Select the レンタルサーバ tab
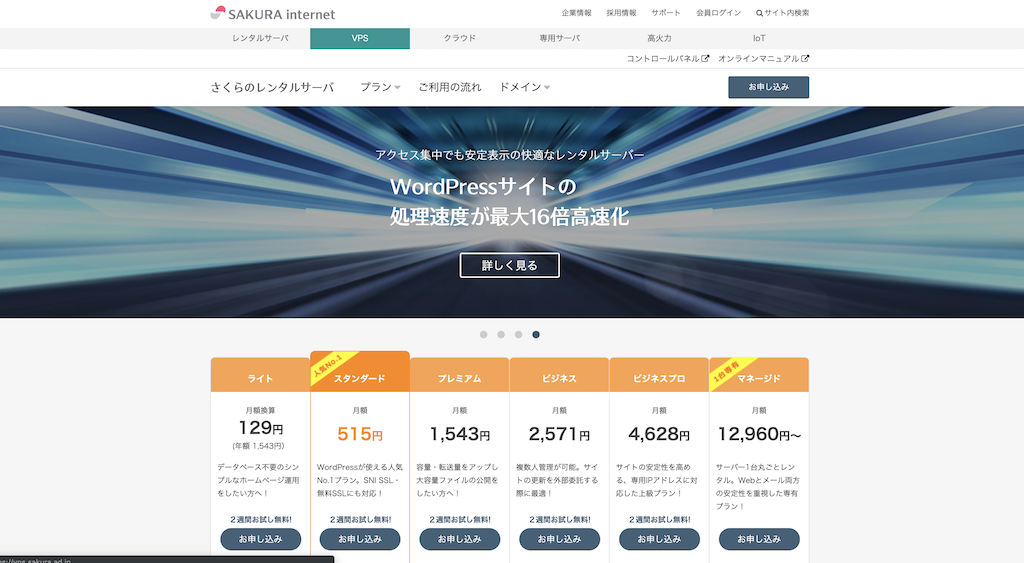 (260, 39)
